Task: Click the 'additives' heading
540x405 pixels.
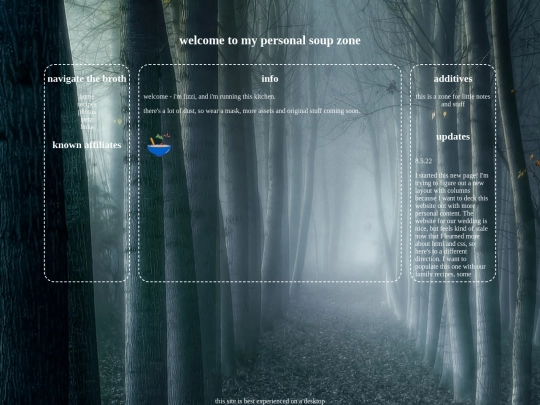Action: coord(453,79)
